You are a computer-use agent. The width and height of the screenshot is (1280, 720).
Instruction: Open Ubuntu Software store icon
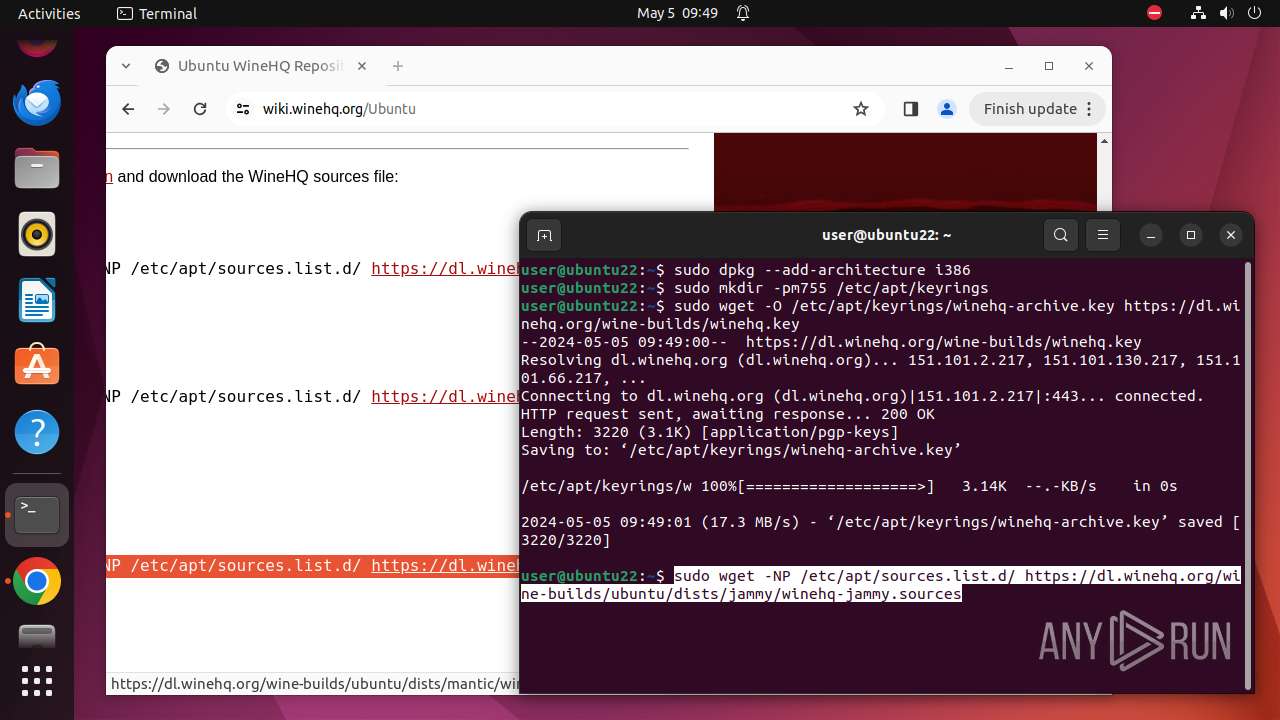37,367
